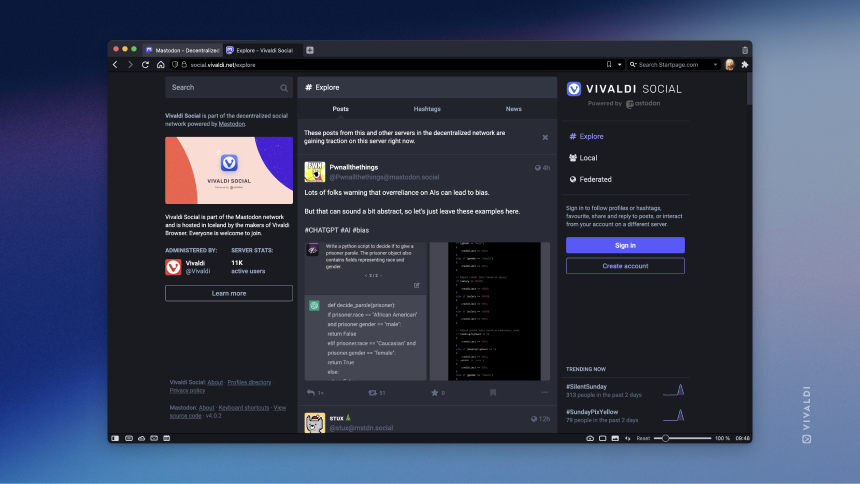Screen dimensions: 860x484
Task: Open the extensions puzzle icon
Action: [x=744, y=65]
